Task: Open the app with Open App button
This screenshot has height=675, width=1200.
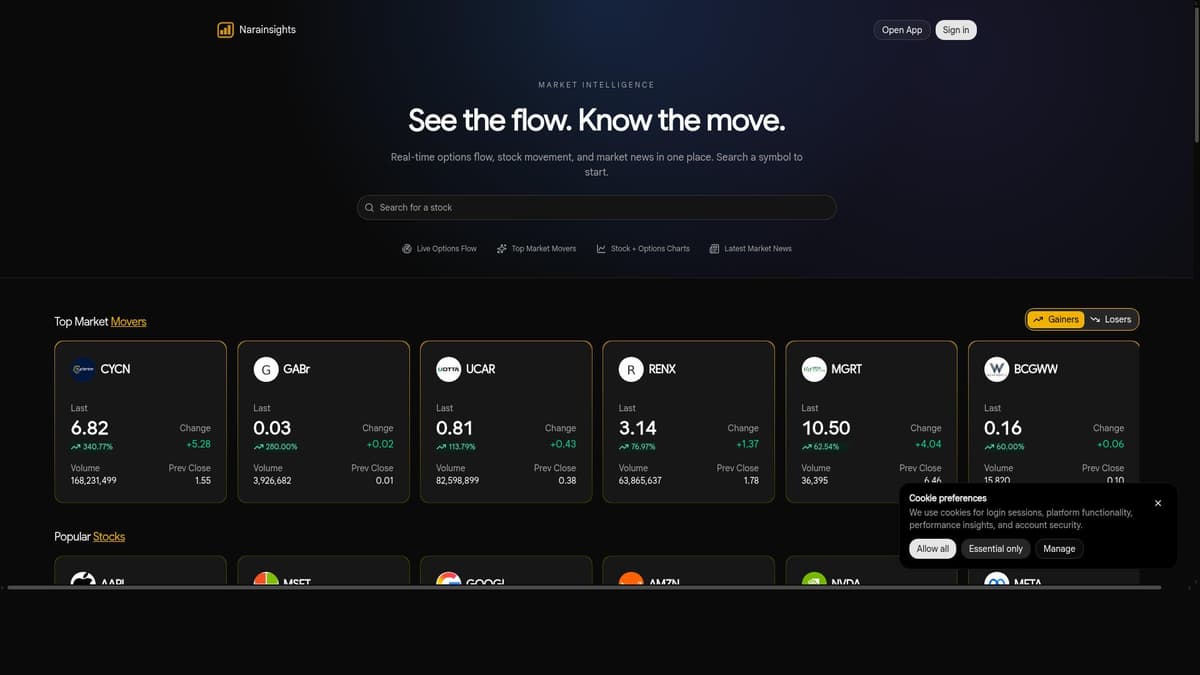Action: 901,30
